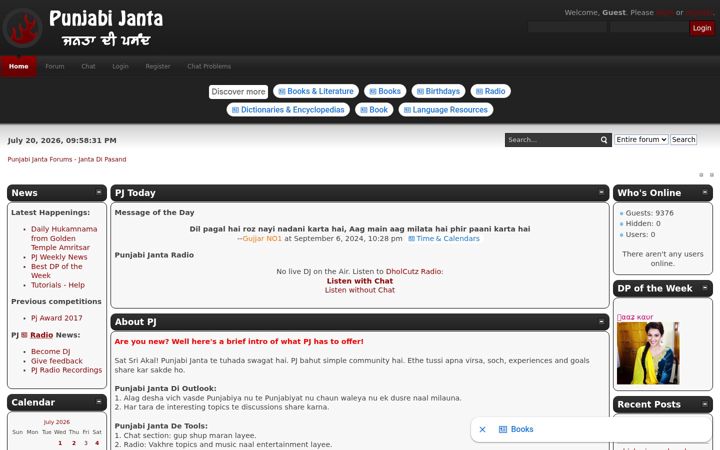The height and width of the screenshot is (450, 720).
Task: Click the magnifier icon in search box
Action: [x=604, y=140]
